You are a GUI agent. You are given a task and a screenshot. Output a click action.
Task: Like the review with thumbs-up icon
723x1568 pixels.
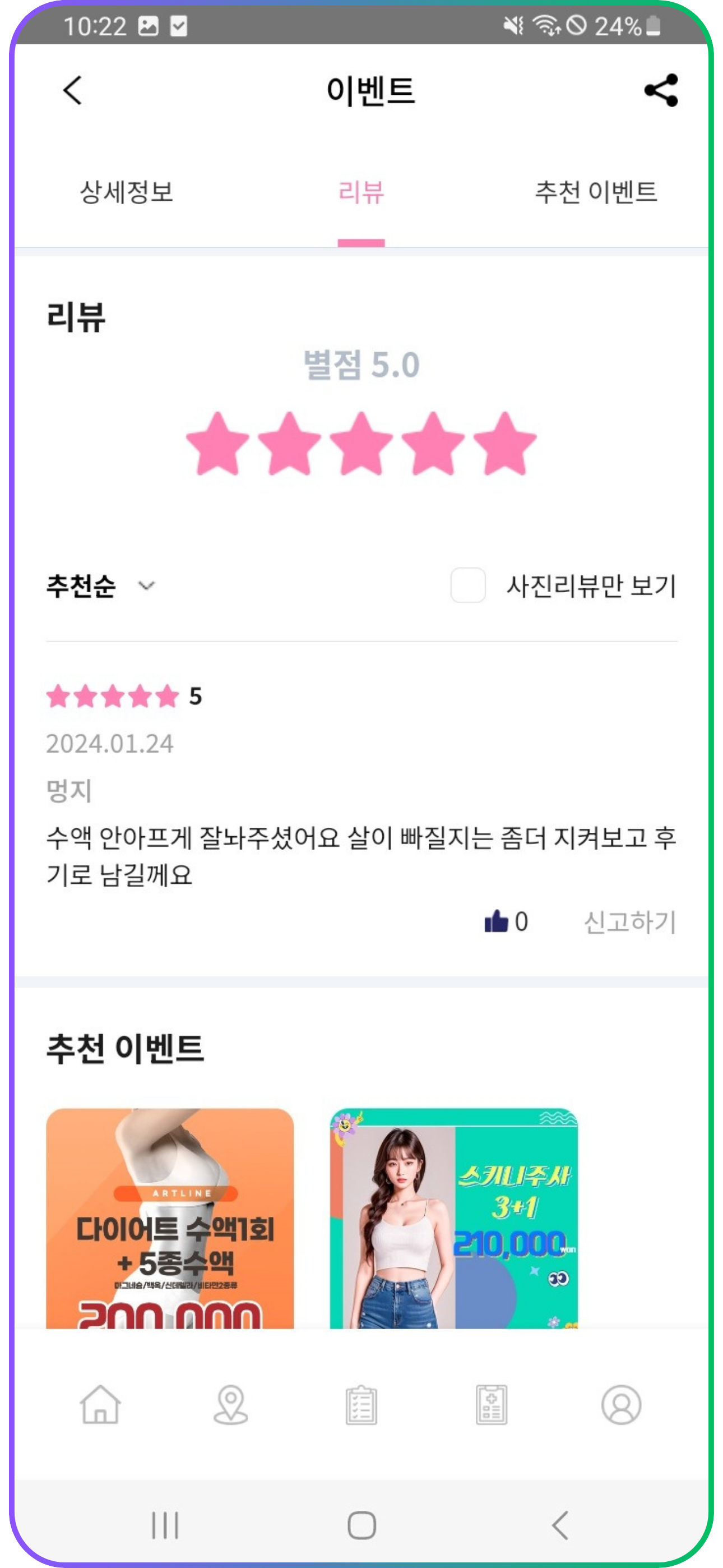[496, 921]
